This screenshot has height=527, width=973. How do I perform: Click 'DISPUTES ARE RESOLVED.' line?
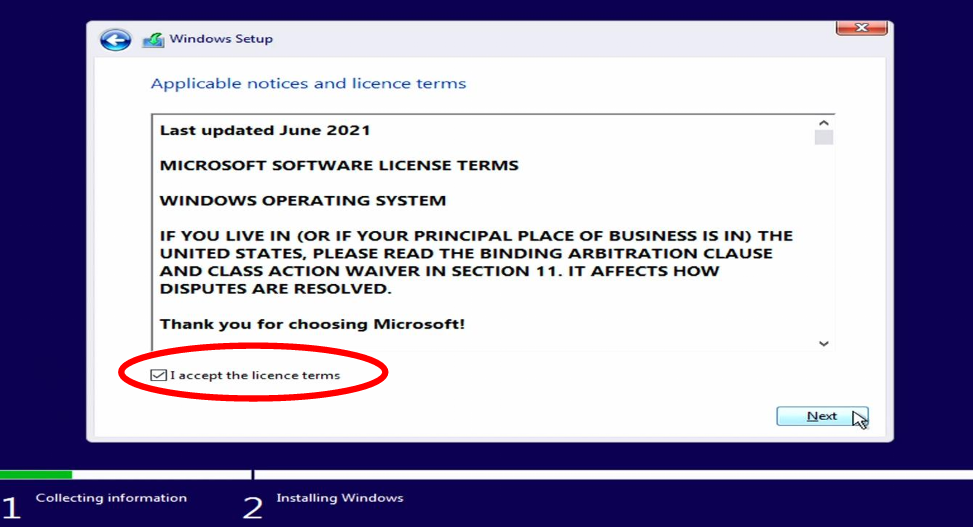276,289
